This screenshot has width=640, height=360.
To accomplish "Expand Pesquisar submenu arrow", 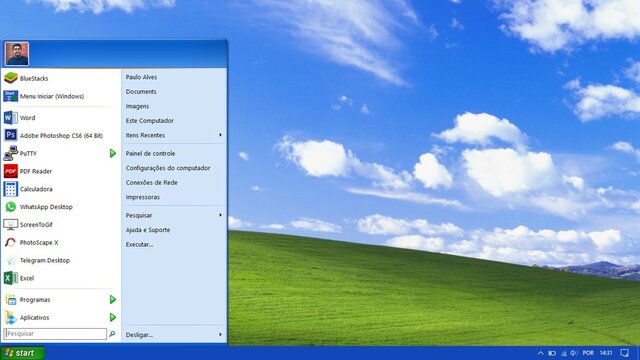I will [220, 215].
